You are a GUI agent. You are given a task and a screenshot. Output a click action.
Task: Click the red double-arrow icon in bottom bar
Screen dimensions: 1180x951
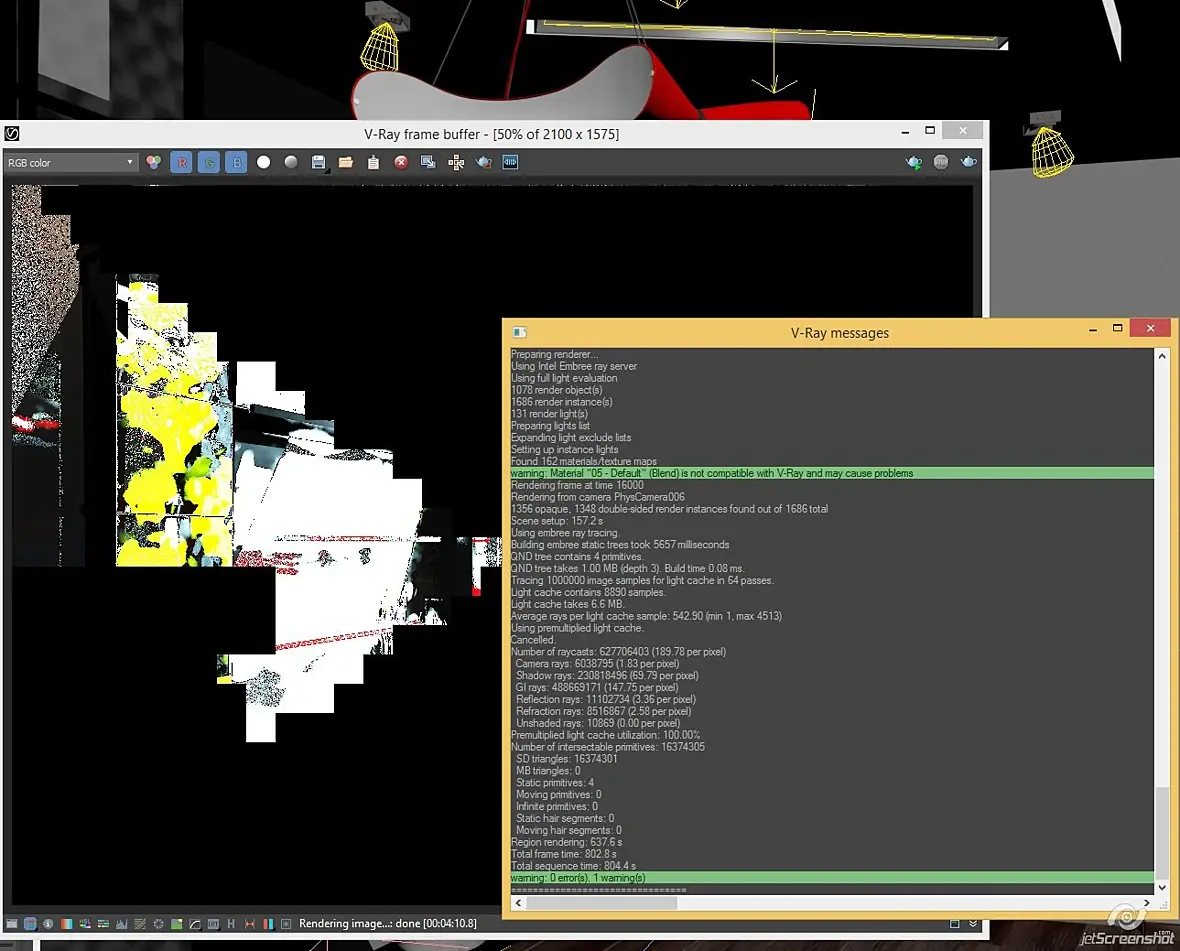click(250, 923)
